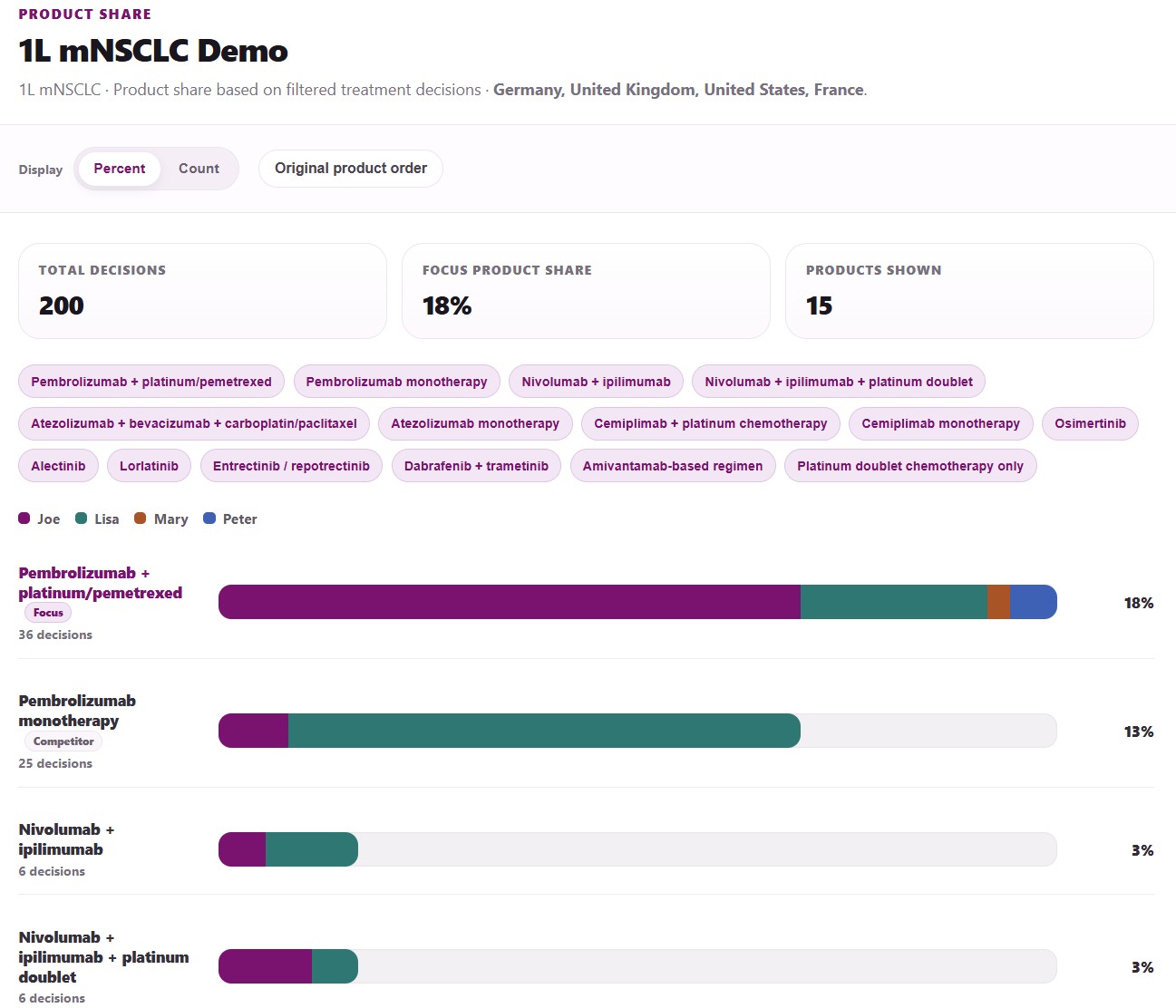
Task: Click Lisa segment of Nivolumab + ipilimumab bar
Action: coord(312,849)
